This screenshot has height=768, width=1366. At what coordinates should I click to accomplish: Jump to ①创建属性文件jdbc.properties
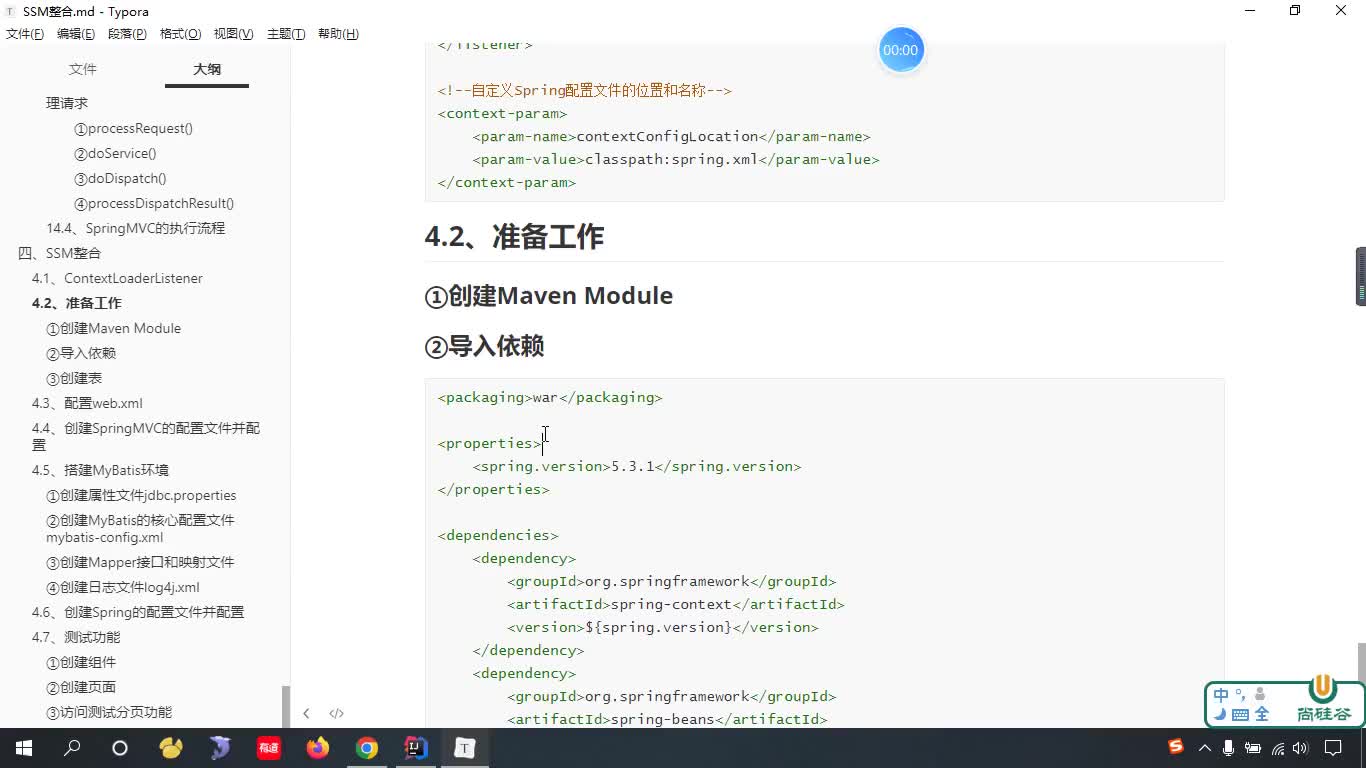click(141, 495)
